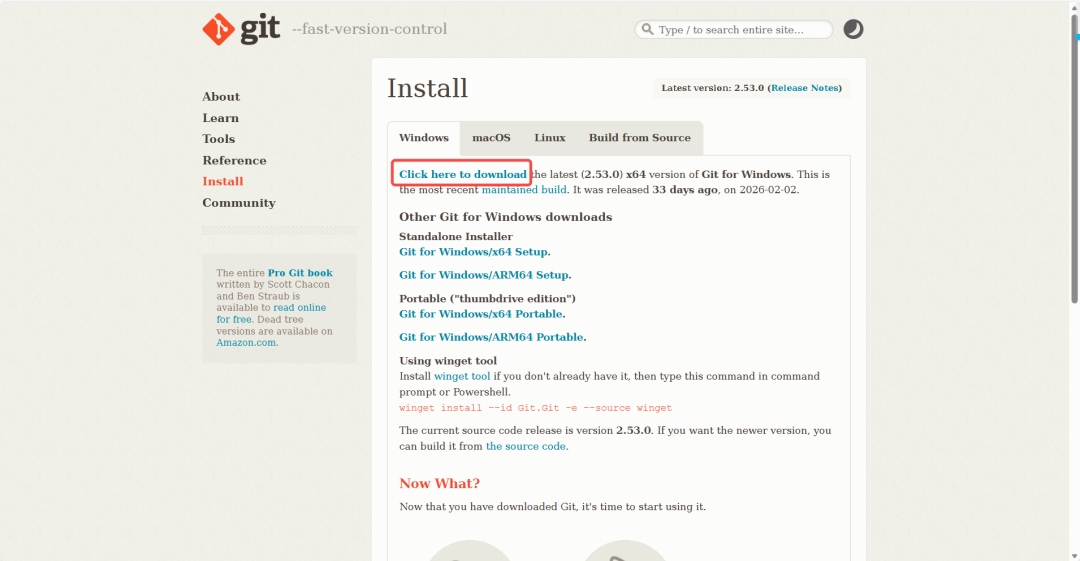Click the scrollbar down arrow

(x=1074, y=555)
